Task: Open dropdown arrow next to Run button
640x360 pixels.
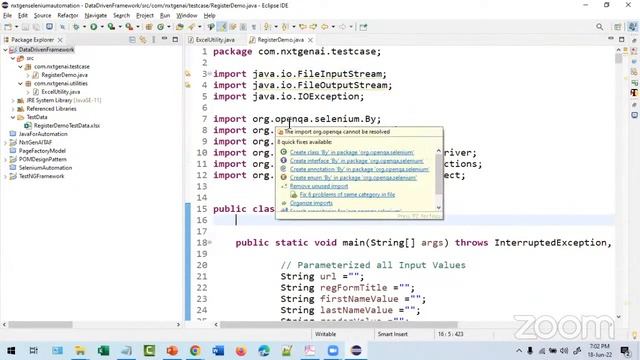Action: [102, 27]
